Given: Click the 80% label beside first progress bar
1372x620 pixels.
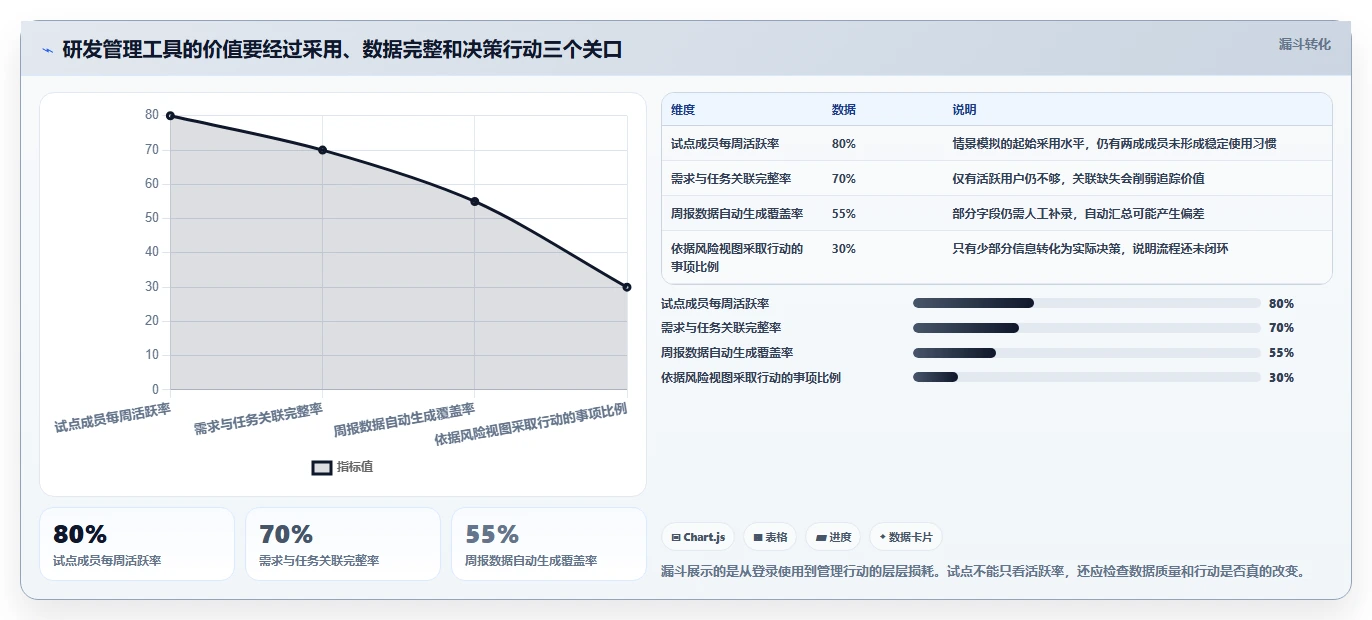Looking at the screenshot, I should pos(1281,304).
